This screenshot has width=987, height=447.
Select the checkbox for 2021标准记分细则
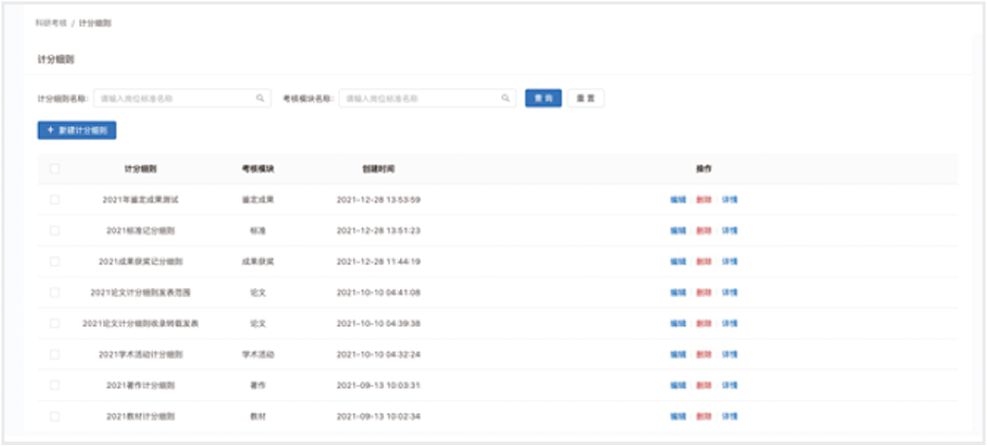pyautogui.click(x=54, y=231)
